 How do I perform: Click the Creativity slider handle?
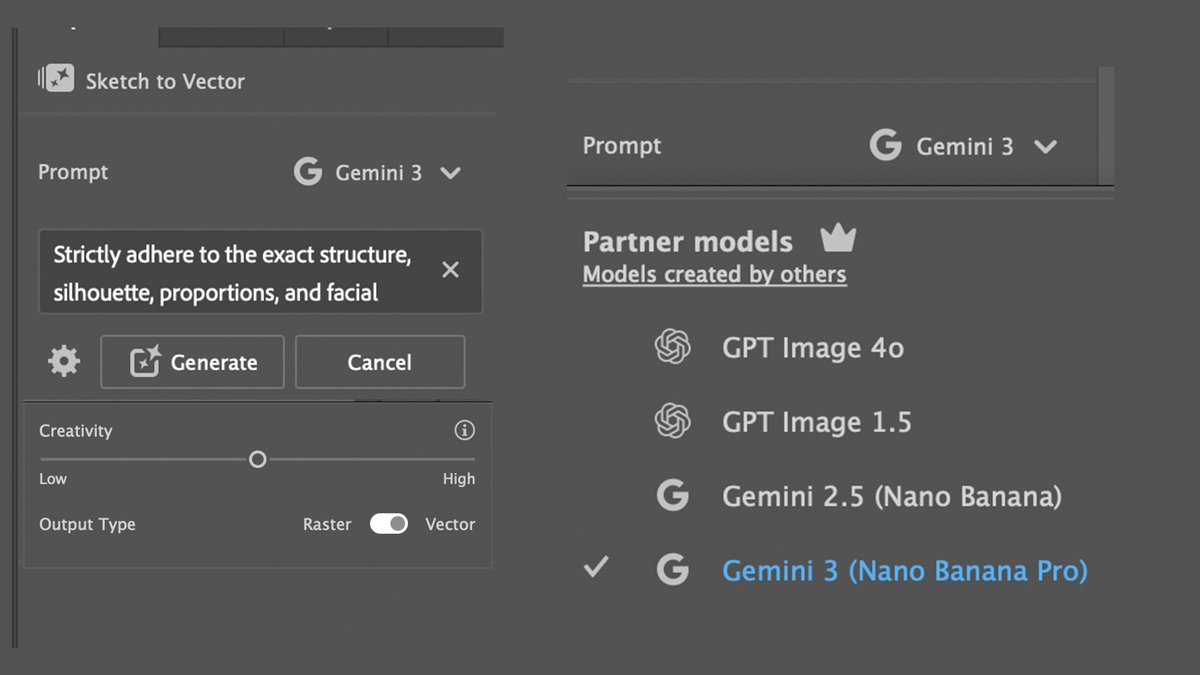[x=257, y=459]
